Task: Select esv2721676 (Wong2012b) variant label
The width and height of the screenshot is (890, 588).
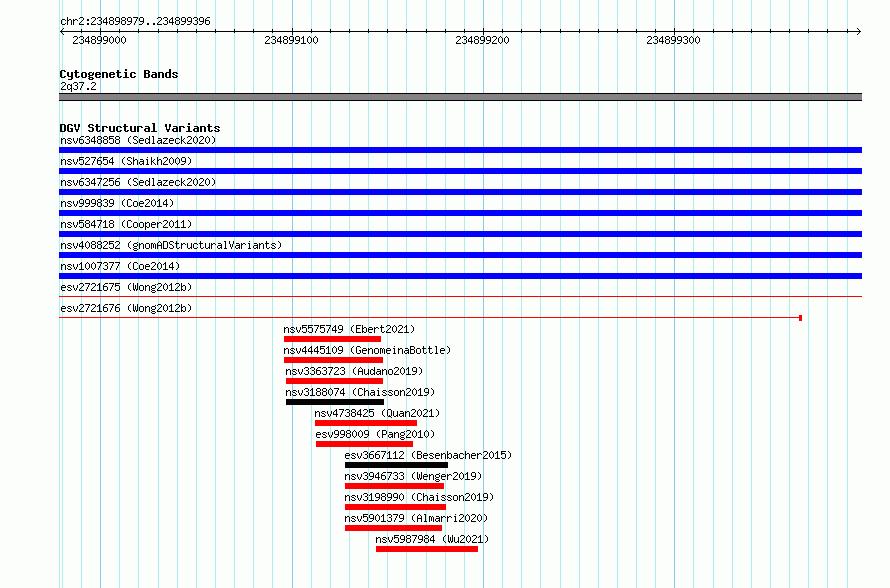Action: [x=126, y=308]
